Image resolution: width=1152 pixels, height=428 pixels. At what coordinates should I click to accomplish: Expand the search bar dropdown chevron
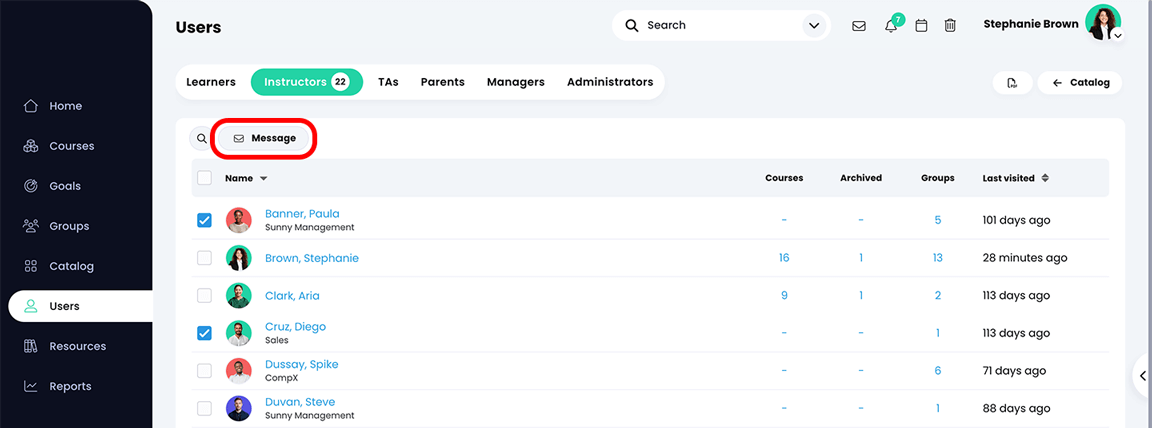[x=814, y=26]
